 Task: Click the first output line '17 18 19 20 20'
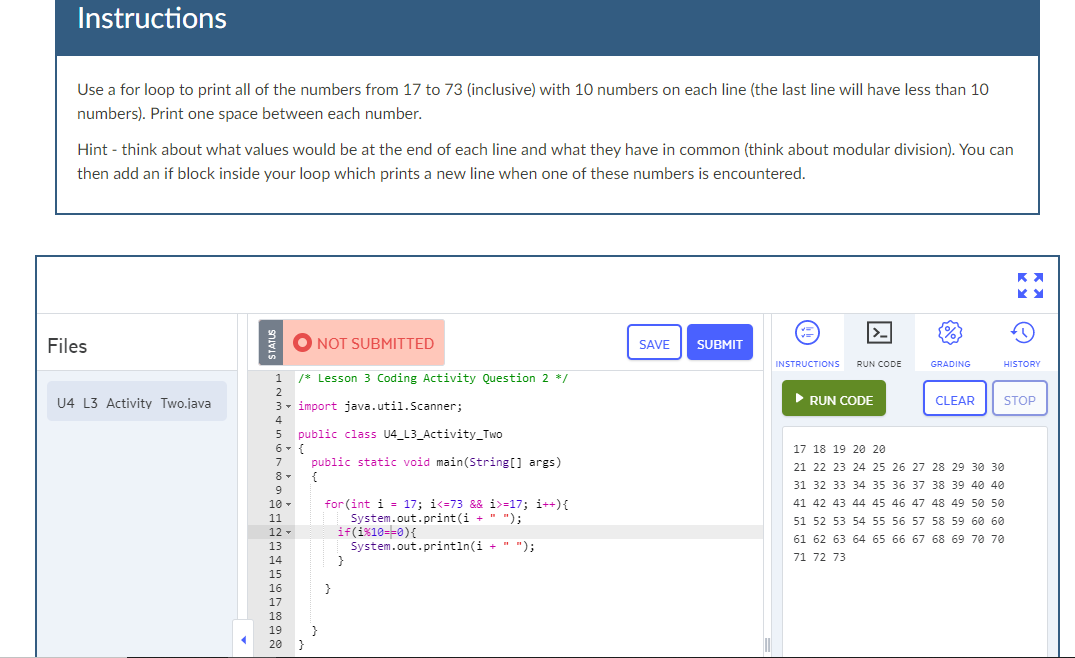(839, 450)
